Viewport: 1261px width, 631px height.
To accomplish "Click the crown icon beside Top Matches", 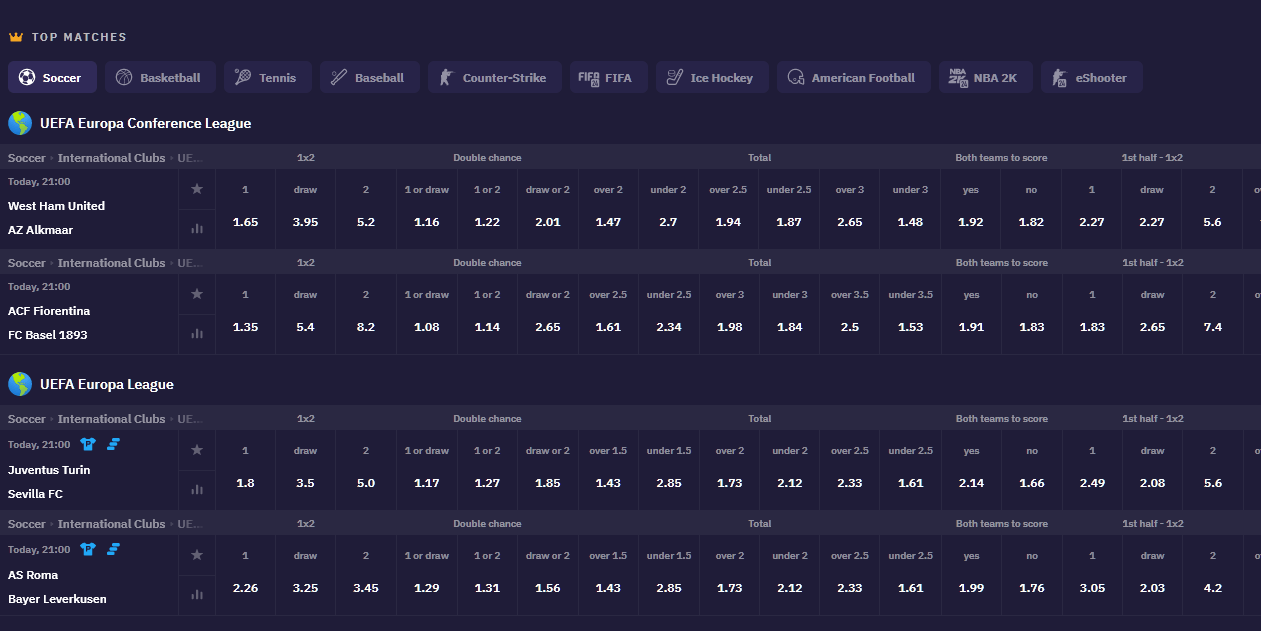I will 16,37.
